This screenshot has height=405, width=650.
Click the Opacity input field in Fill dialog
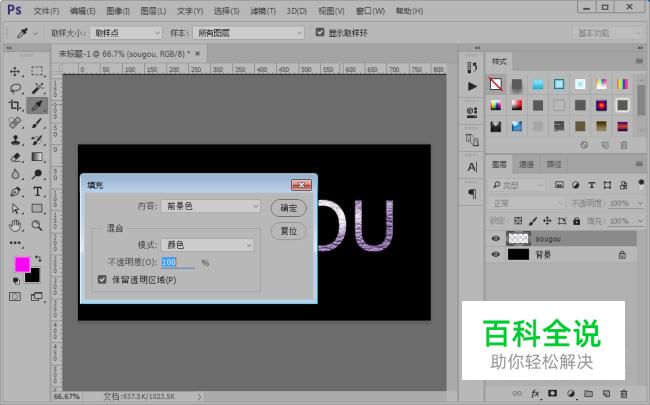(177, 262)
